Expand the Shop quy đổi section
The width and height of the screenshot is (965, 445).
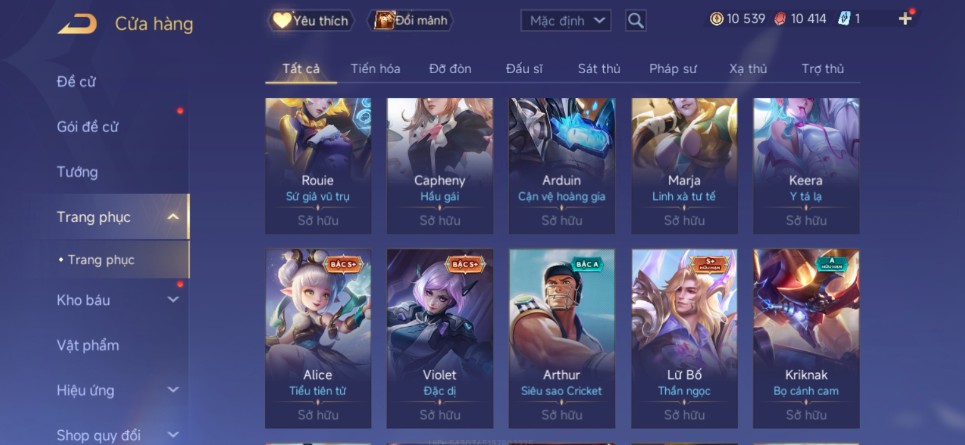point(173,435)
